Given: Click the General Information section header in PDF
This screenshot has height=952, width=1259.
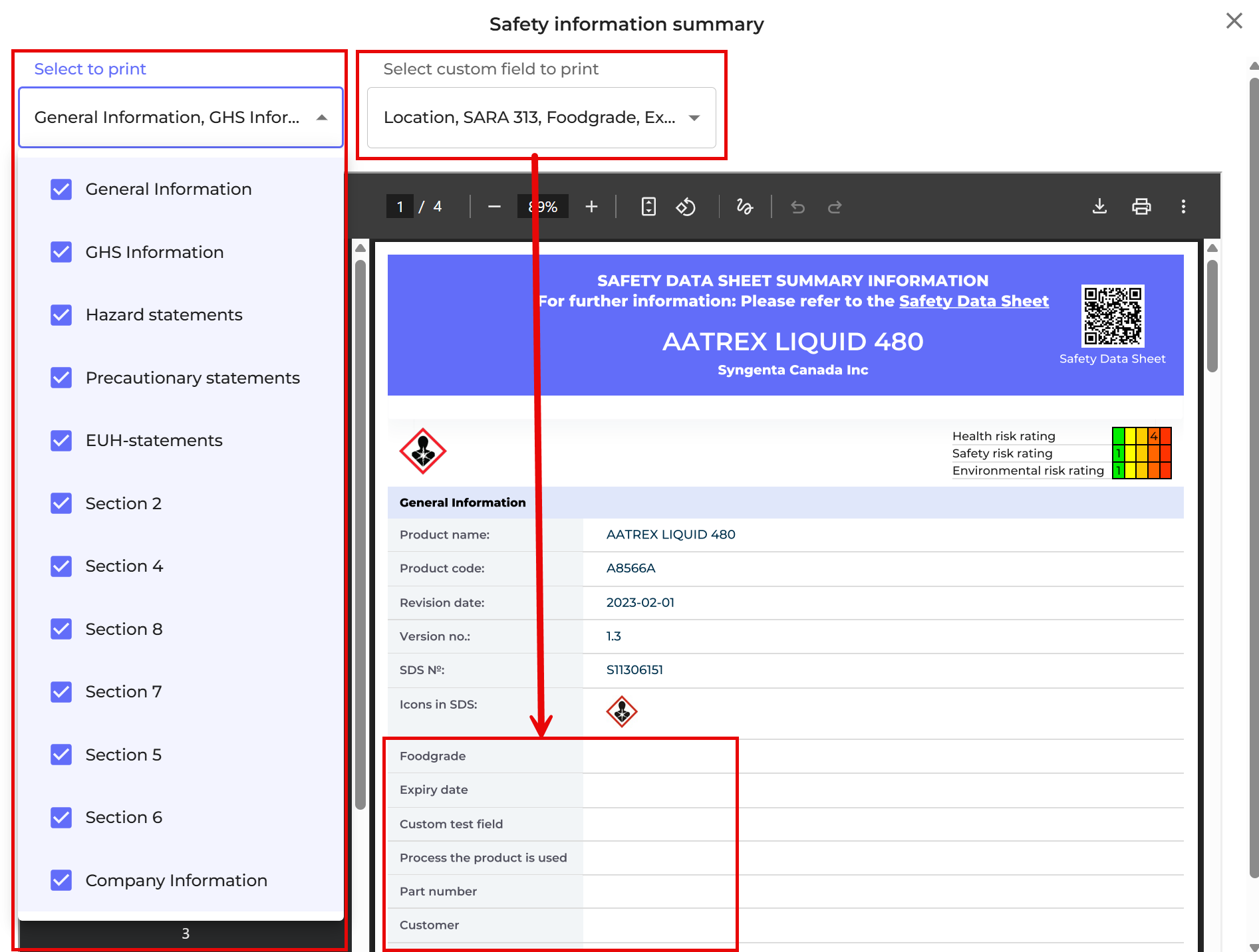Looking at the screenshot, I should 785,503.
